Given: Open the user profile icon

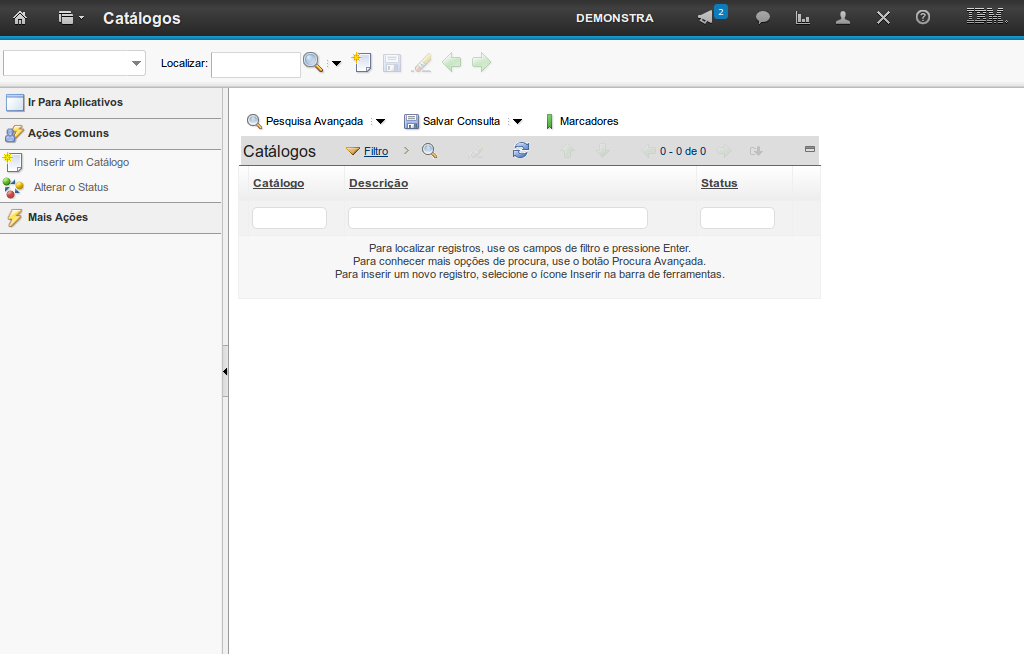Looking at the screenshot, I should (x=843, y=18).
